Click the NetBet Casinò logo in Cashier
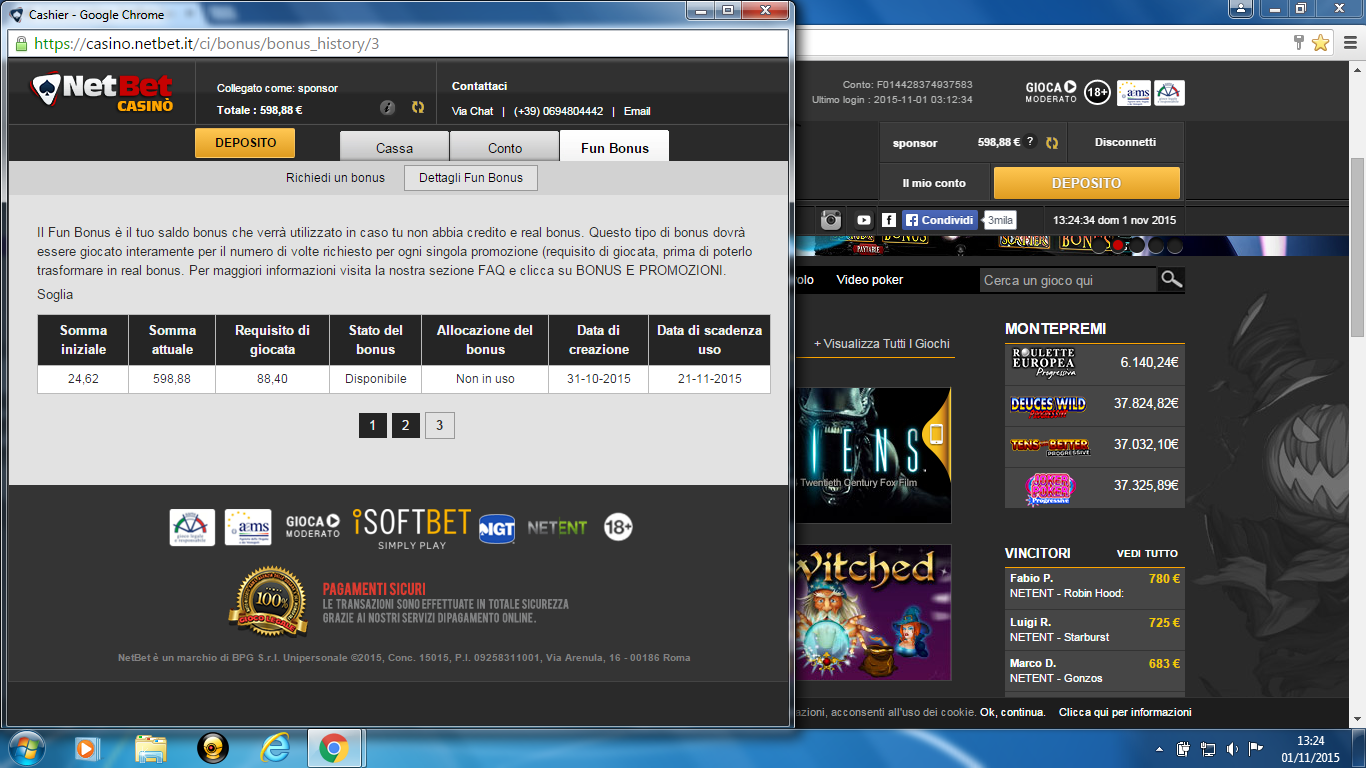Screen dimensions: 1366x768 101,92
